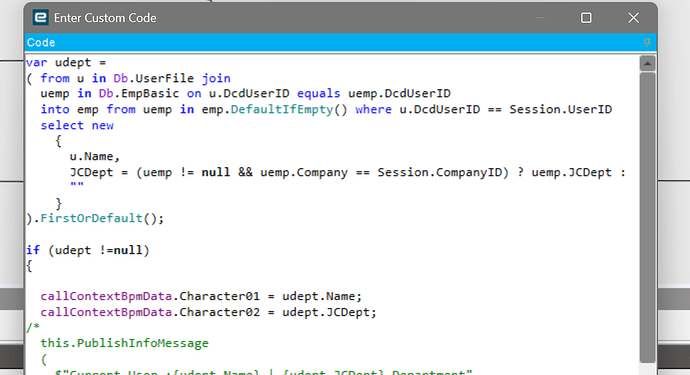Toggle the pin icon on the Code panel header

[647, 42]
